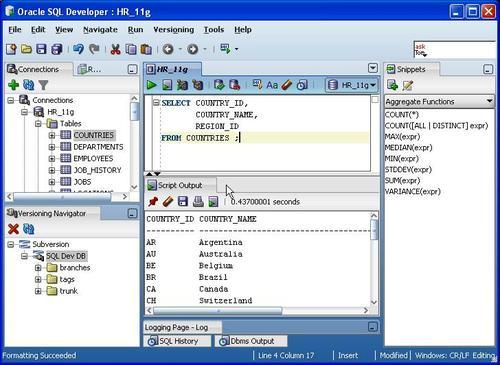
Task: Select the MEDIAN(expr) snippet
Action: 408,148
